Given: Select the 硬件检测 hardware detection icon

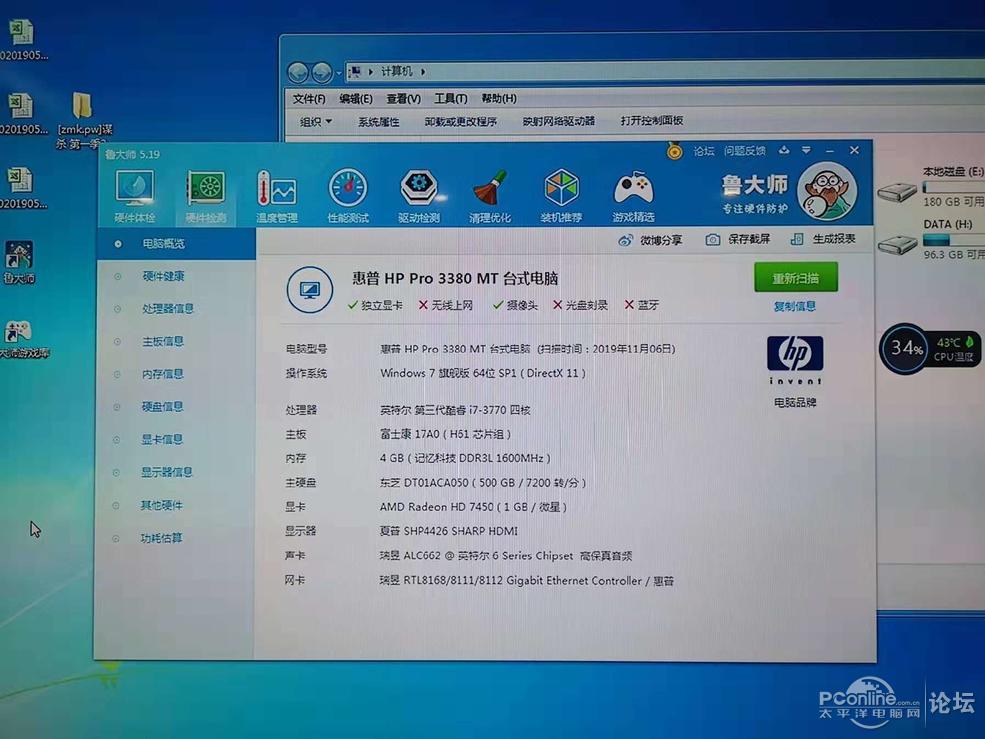Looking at the screenshot, I should tap(206, 196).
